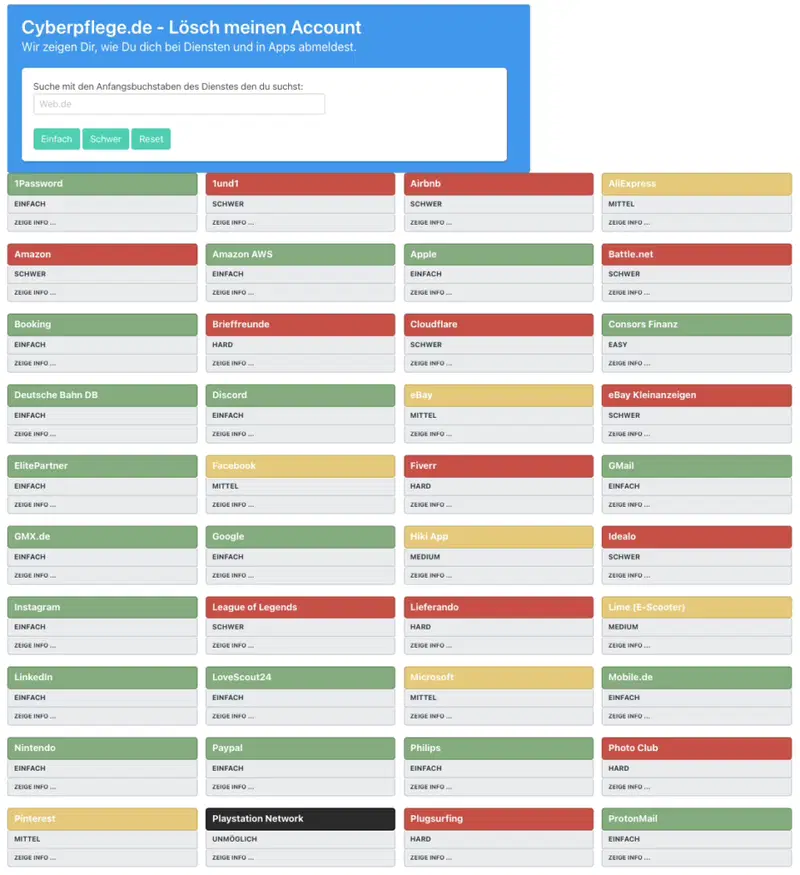Click MEDIUM label under Hiki App
This screenshot has width=800, height=875.
425,557
